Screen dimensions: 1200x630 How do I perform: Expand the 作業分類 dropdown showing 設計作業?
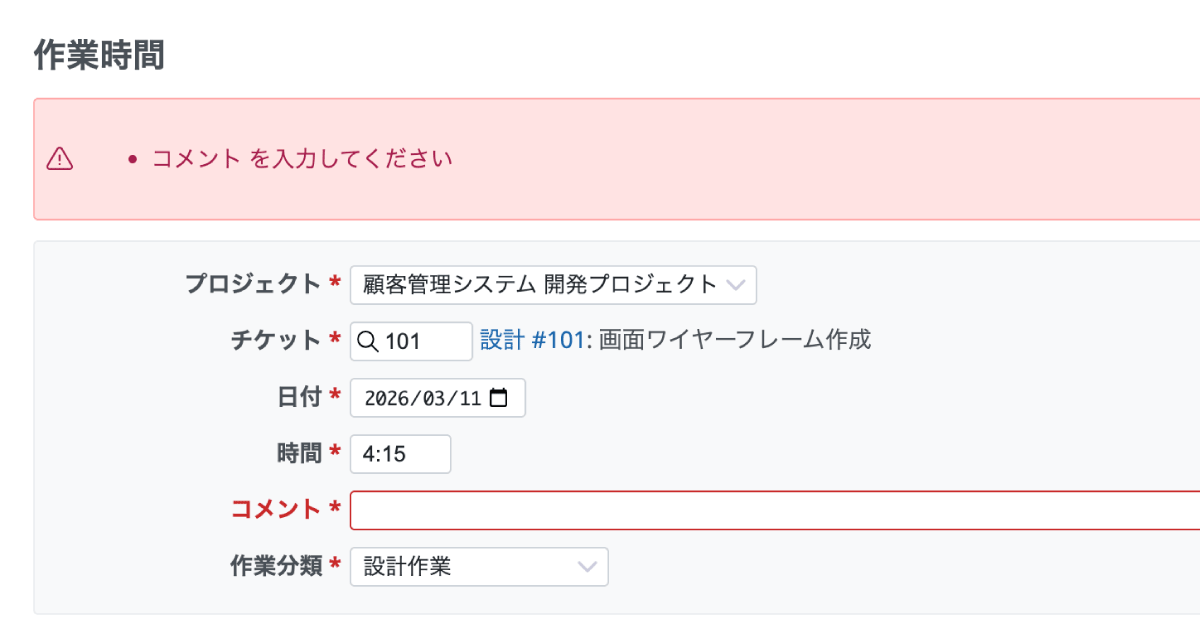pyautogui.click(x=478, y=567)
